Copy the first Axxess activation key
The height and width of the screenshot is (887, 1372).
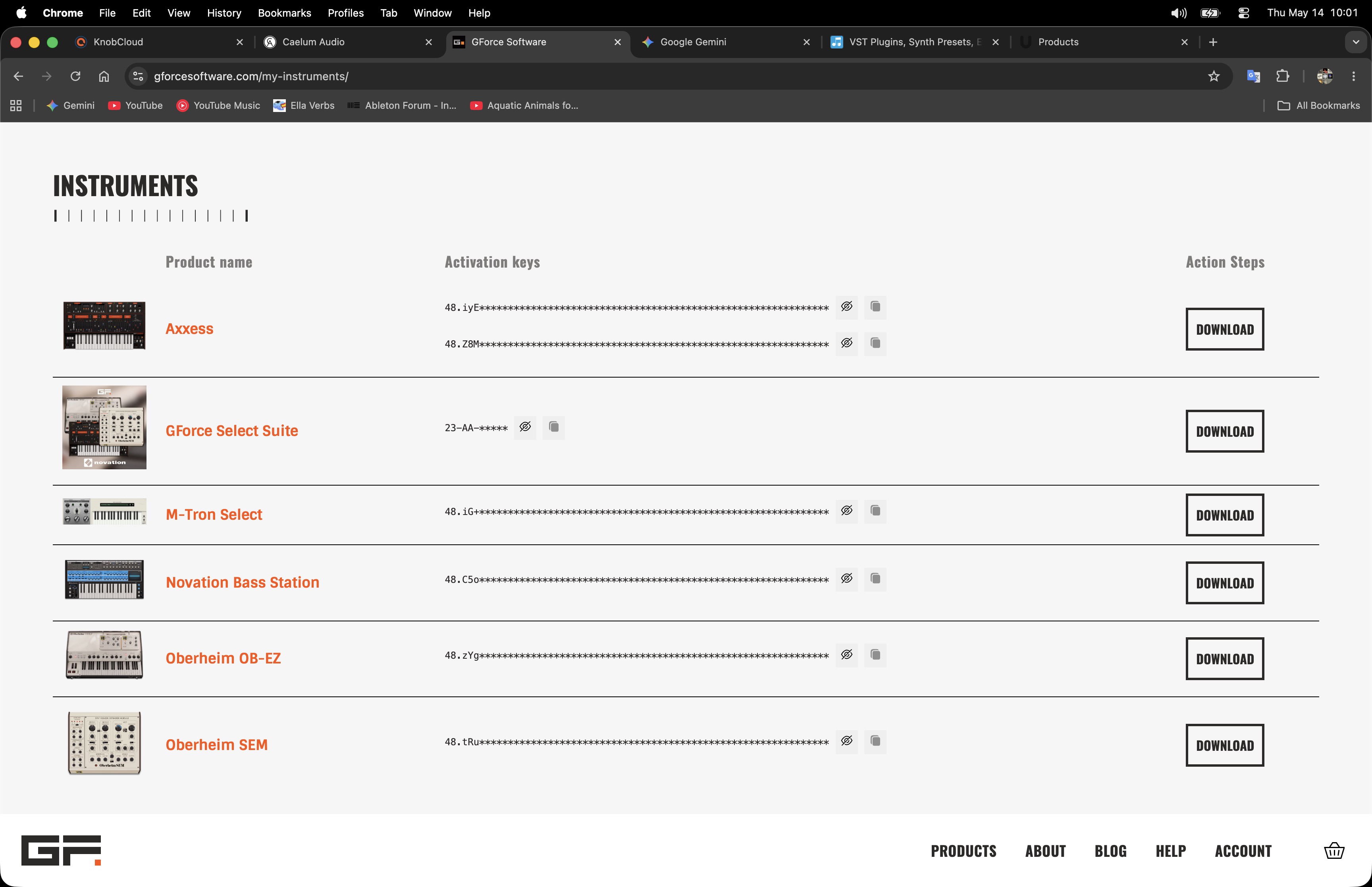pyautogui.click(x=875, y=307)
